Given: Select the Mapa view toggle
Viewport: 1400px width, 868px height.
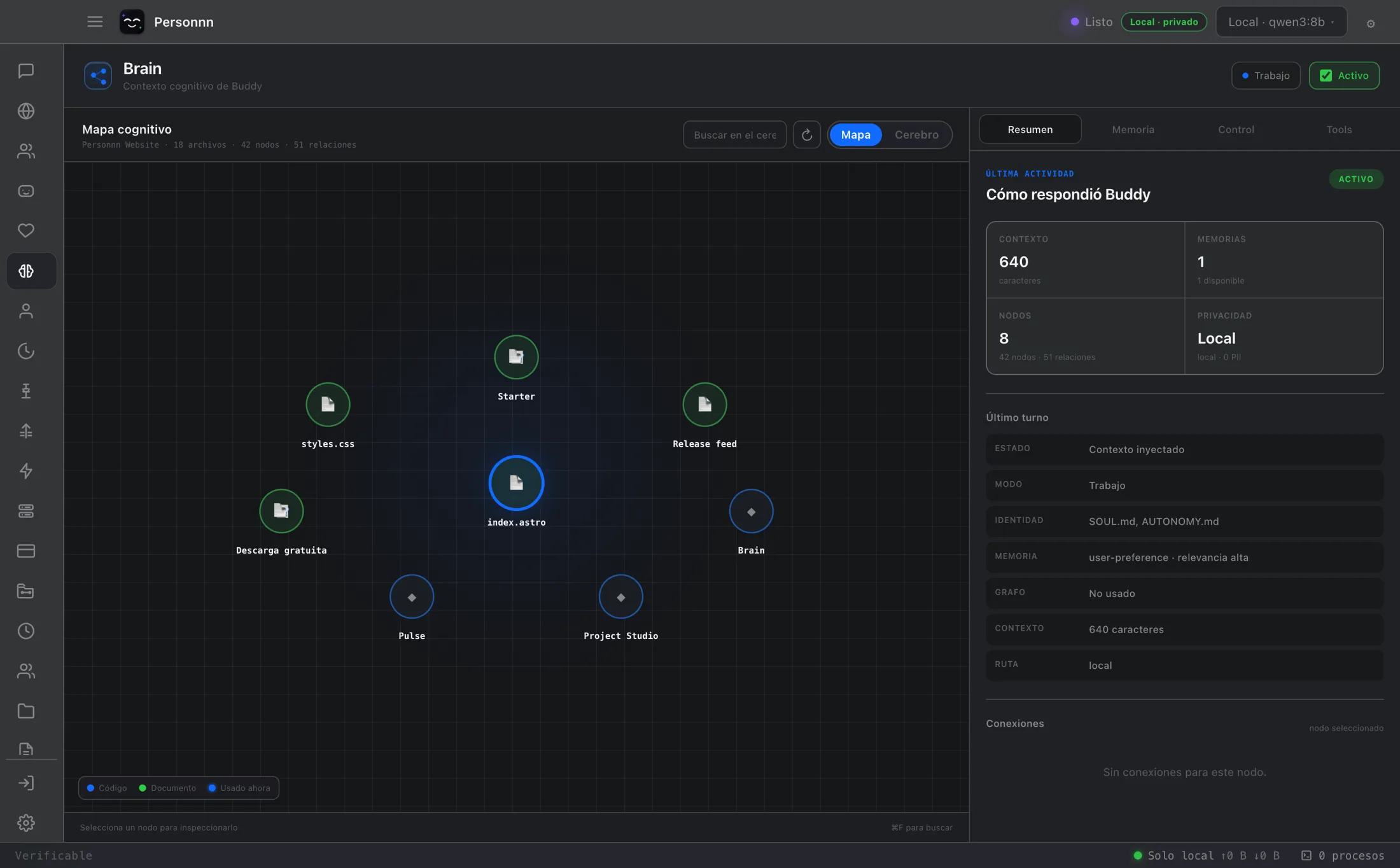Looking at the screenshot, I should click(x=855, y=135).
